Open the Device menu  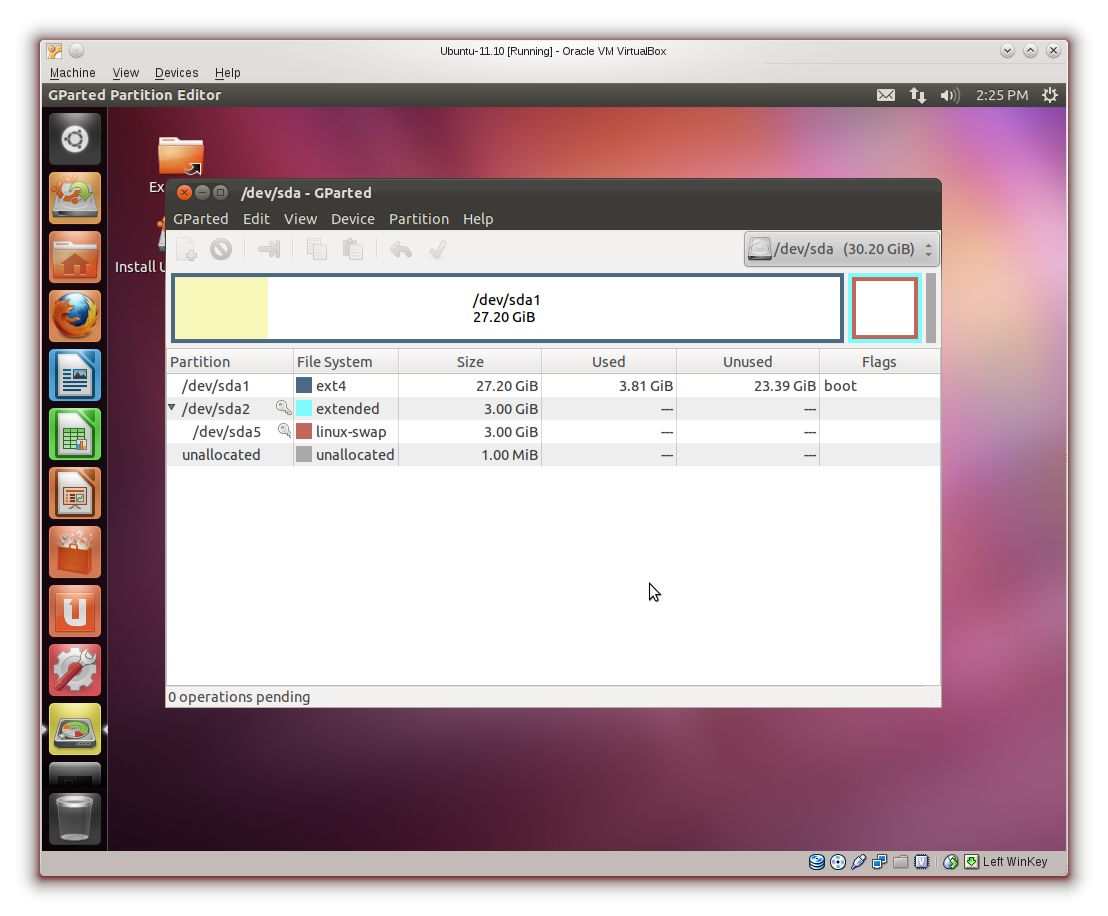pos(353,219)
